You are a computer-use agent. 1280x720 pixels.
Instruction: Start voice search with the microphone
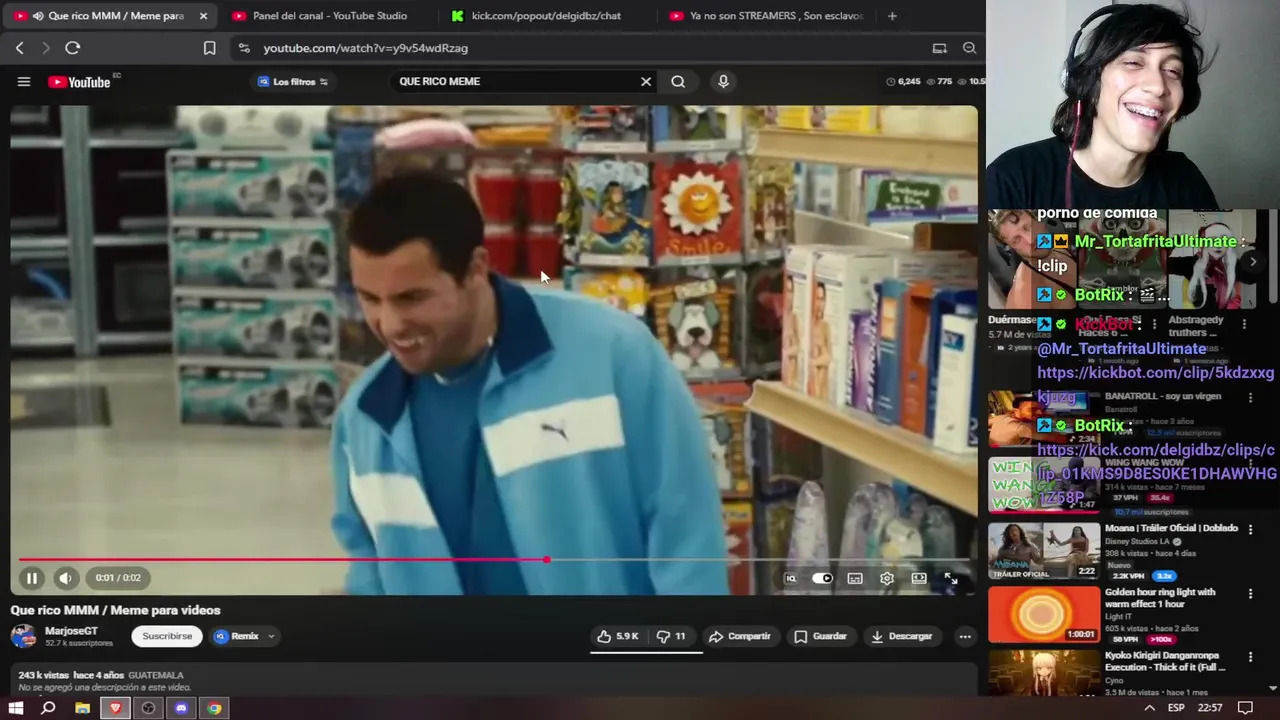(723, 82)
